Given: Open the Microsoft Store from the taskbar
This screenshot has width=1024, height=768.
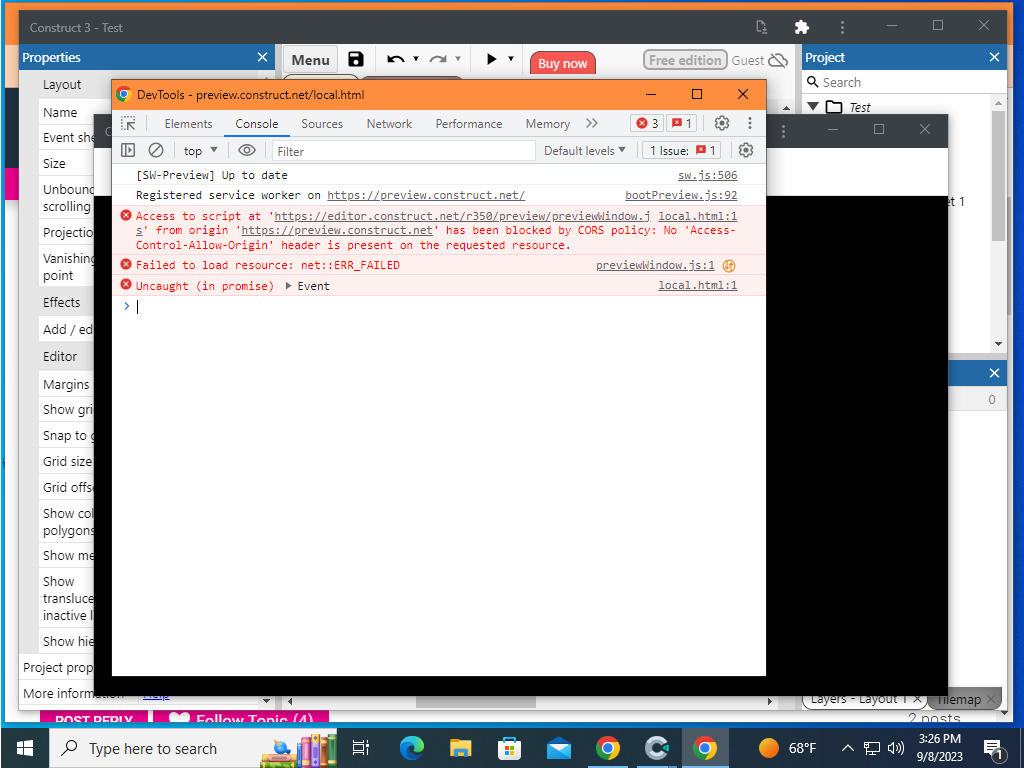Looking at the screenshot, I should 509,748.
